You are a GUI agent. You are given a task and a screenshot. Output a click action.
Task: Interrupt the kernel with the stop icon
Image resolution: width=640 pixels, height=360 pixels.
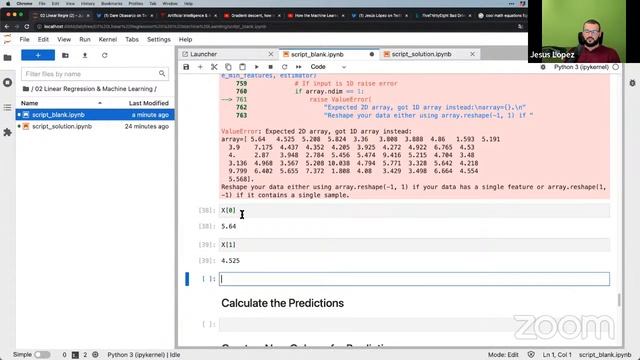(x=270, y=67)
